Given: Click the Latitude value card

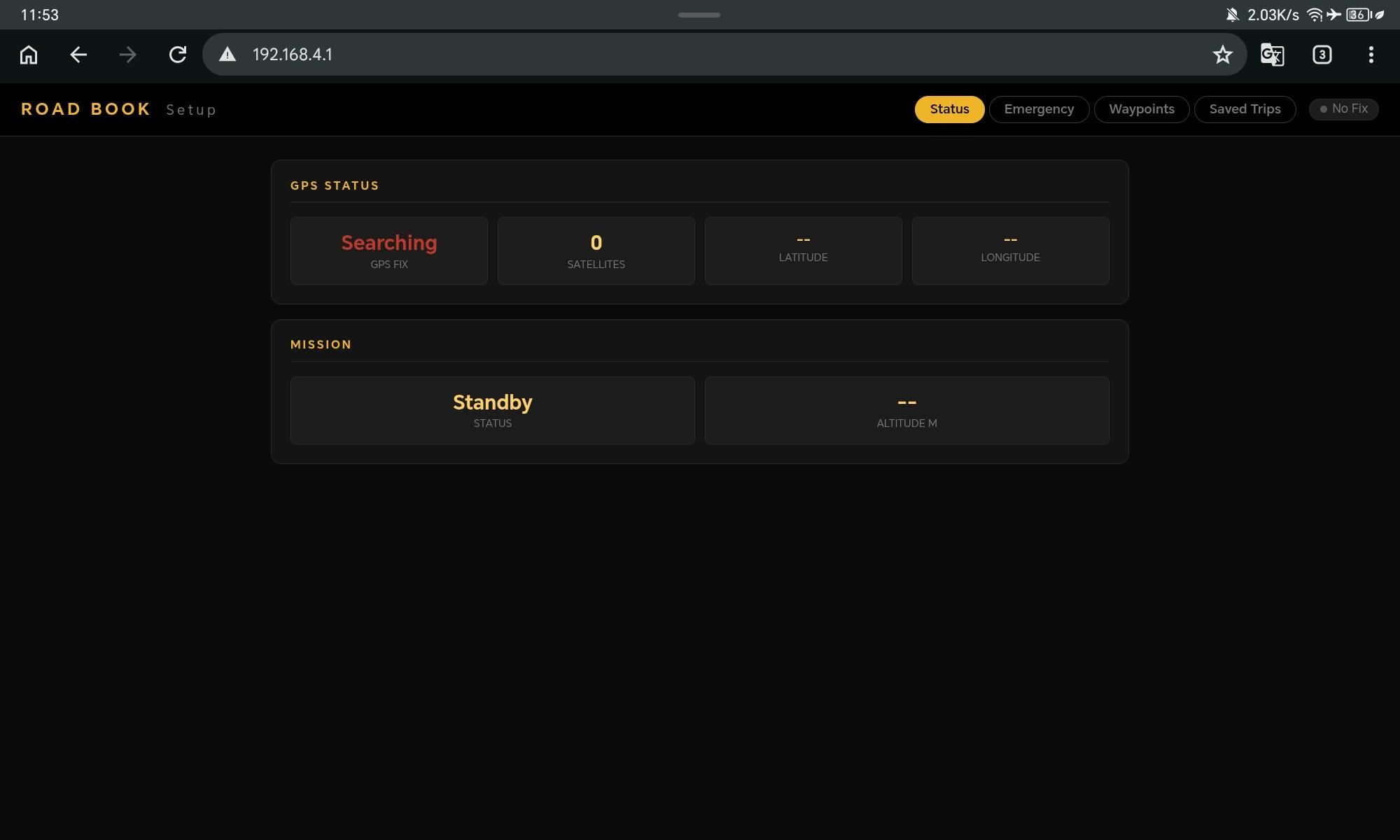Looking at the screenshot, I should coord(804,251).
